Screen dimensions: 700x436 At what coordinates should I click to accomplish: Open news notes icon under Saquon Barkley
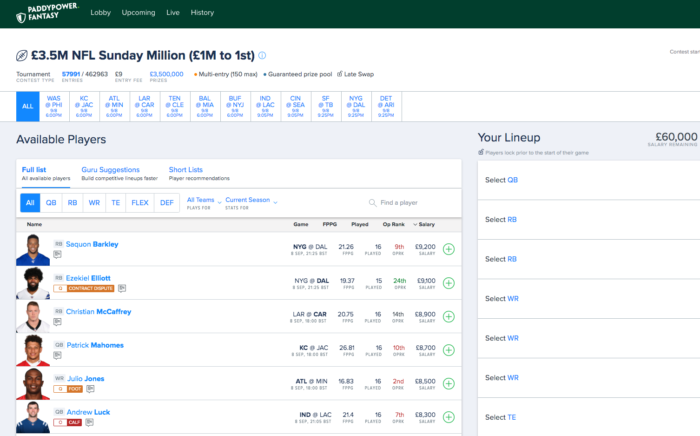click(x=58, y=255)
